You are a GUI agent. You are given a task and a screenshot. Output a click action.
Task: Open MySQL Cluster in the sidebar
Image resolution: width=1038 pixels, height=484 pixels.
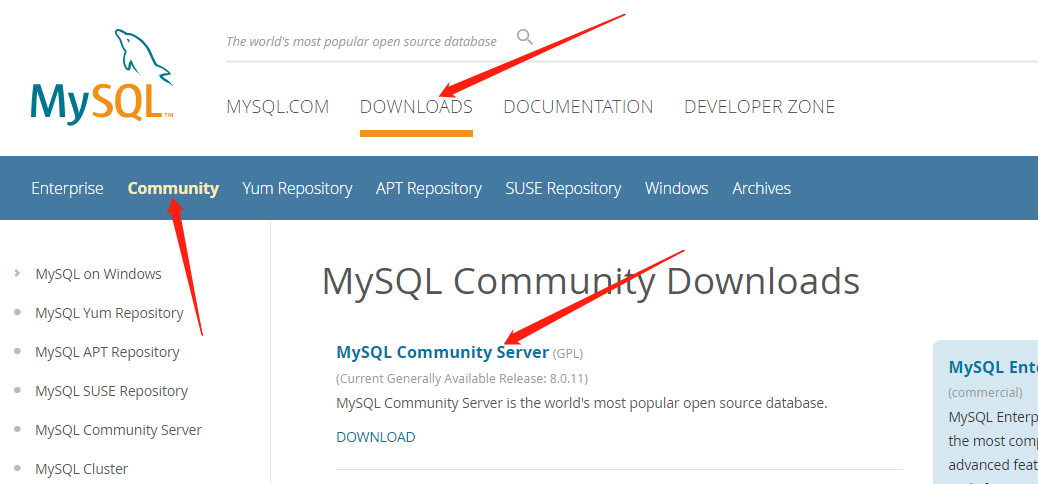81,469
